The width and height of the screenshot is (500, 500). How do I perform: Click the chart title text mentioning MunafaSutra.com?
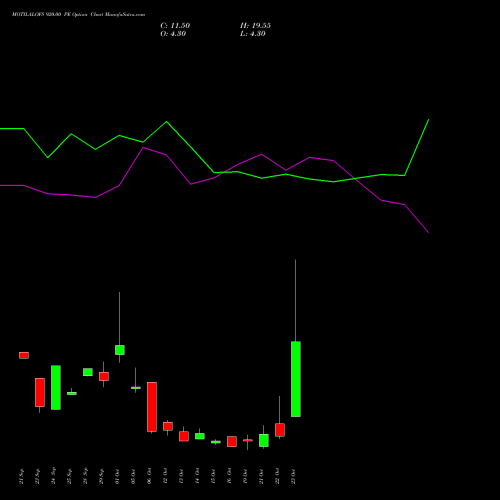78,15
